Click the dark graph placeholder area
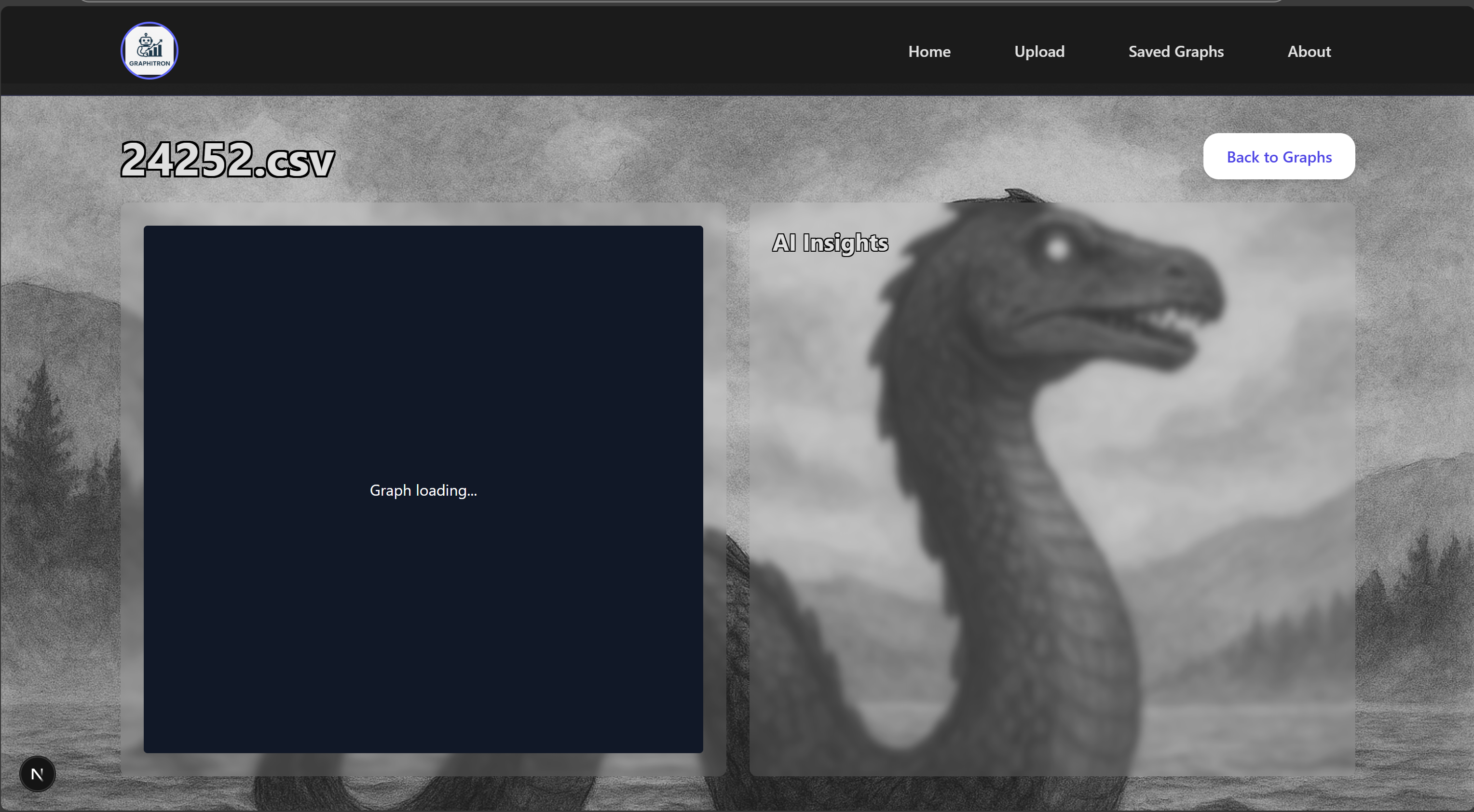1474x812 pixels. 423,343
